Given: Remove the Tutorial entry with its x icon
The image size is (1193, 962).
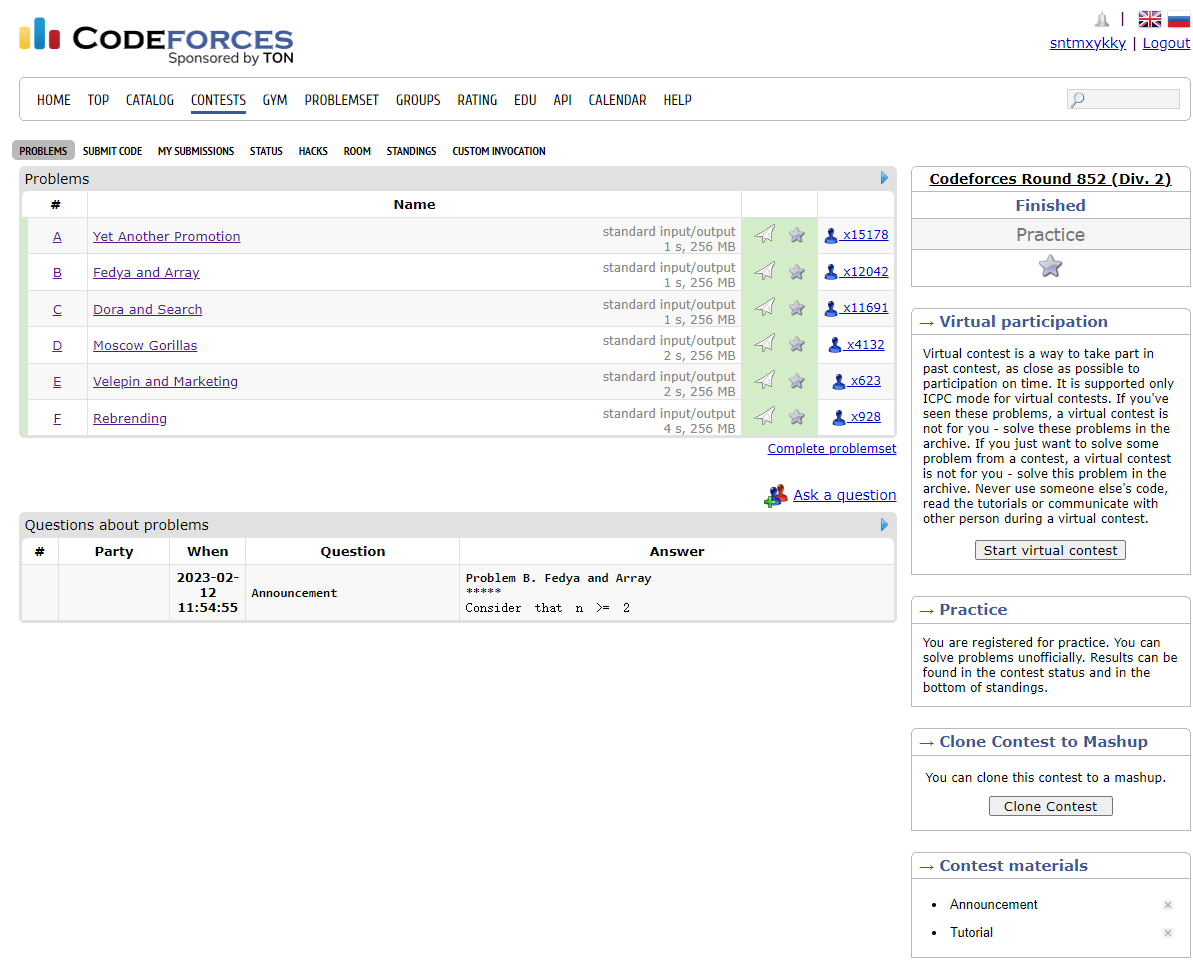Looking at the screenshot, I should click(x=1167, y=933).
